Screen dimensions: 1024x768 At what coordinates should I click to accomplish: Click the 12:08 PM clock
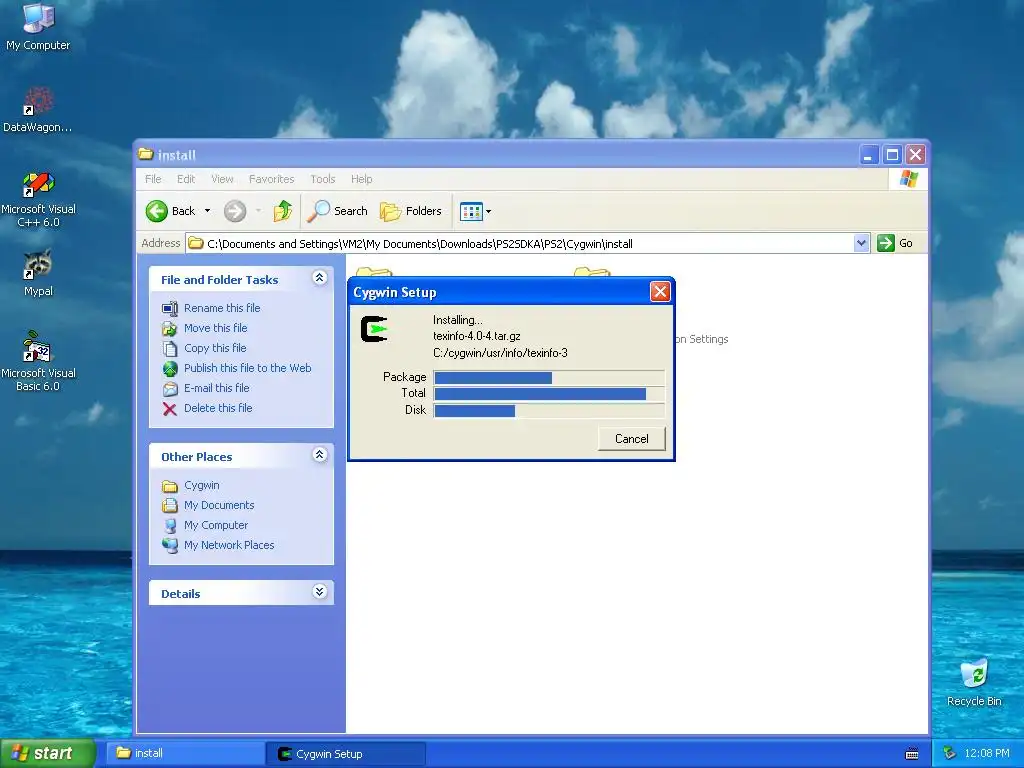point(987,754)
